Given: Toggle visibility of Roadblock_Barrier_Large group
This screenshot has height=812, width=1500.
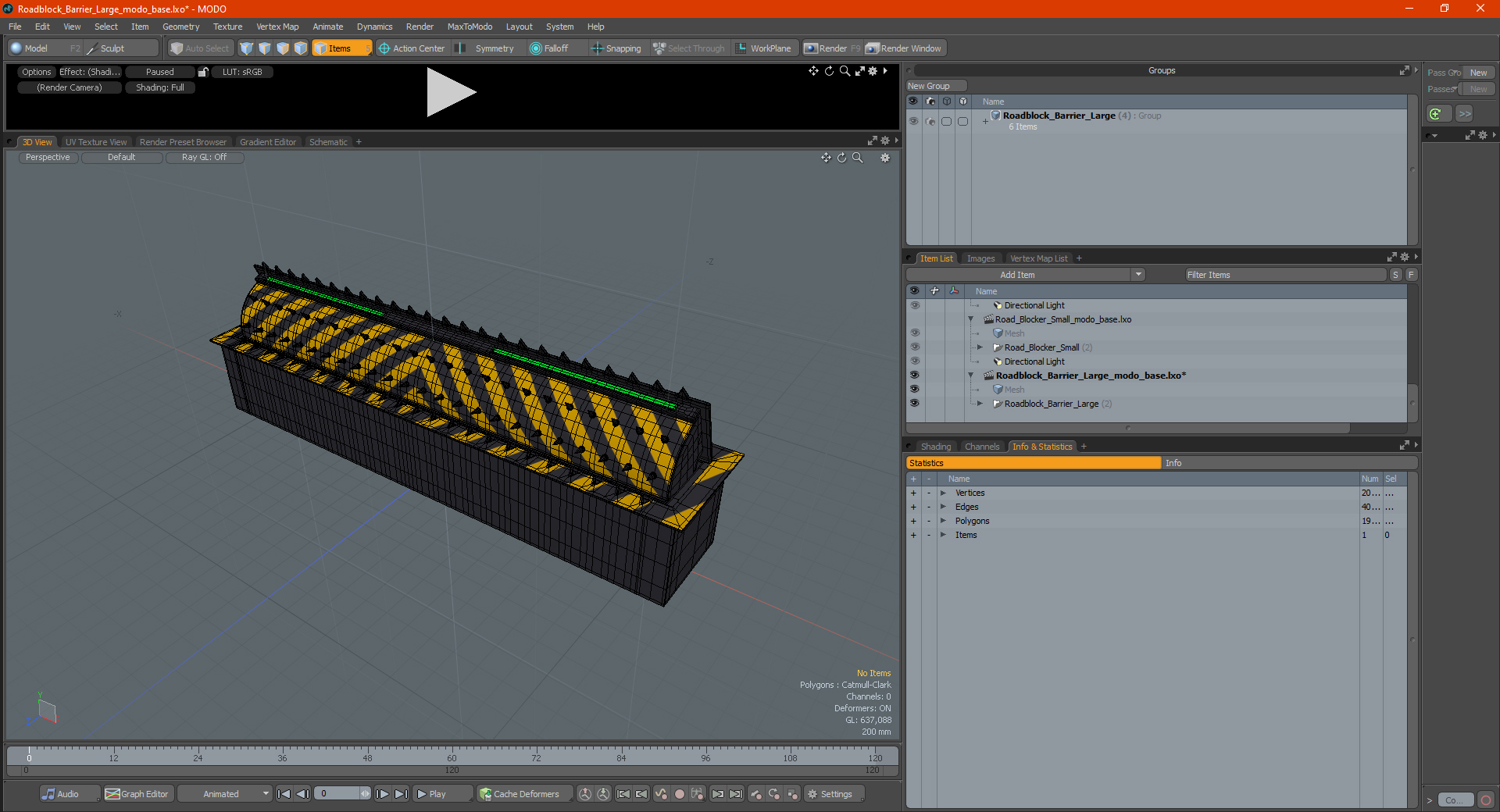Looking at the screenshot, I should point(913,121).
